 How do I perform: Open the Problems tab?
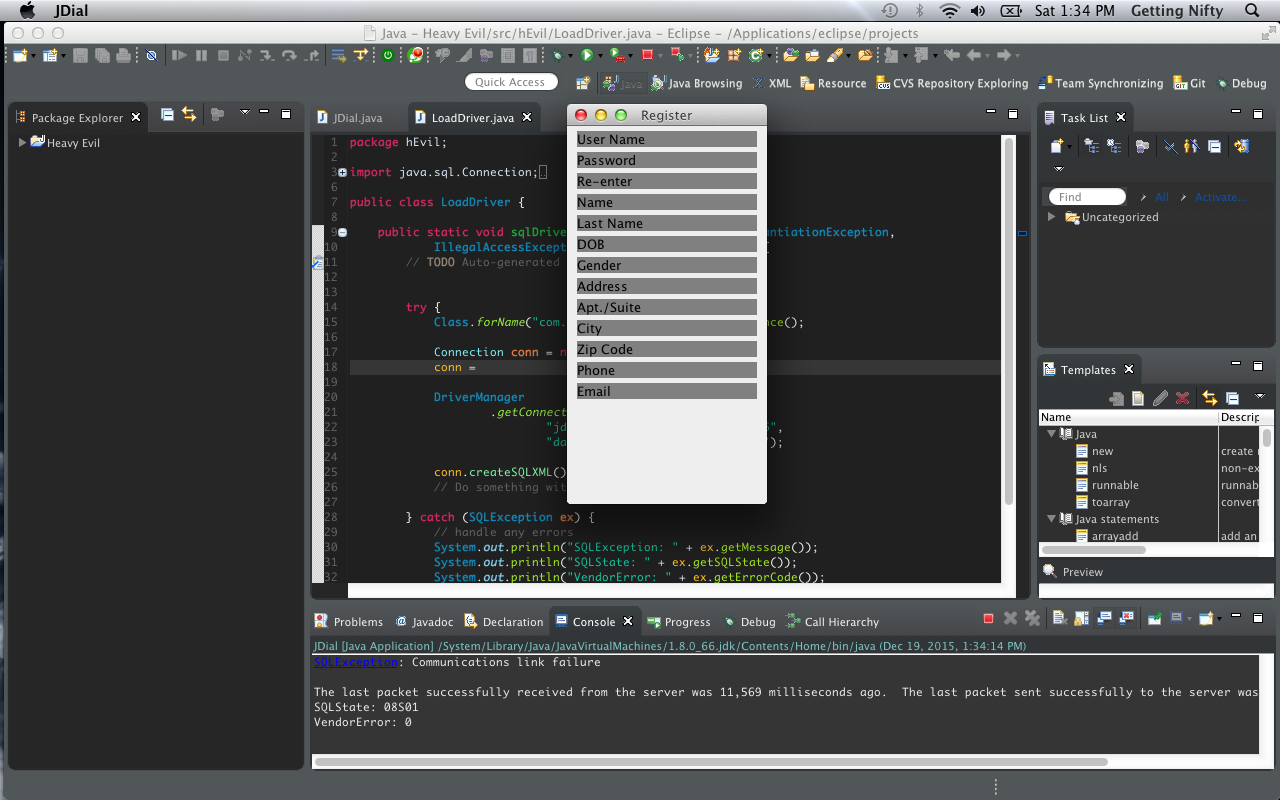click(x=349, y=621)
